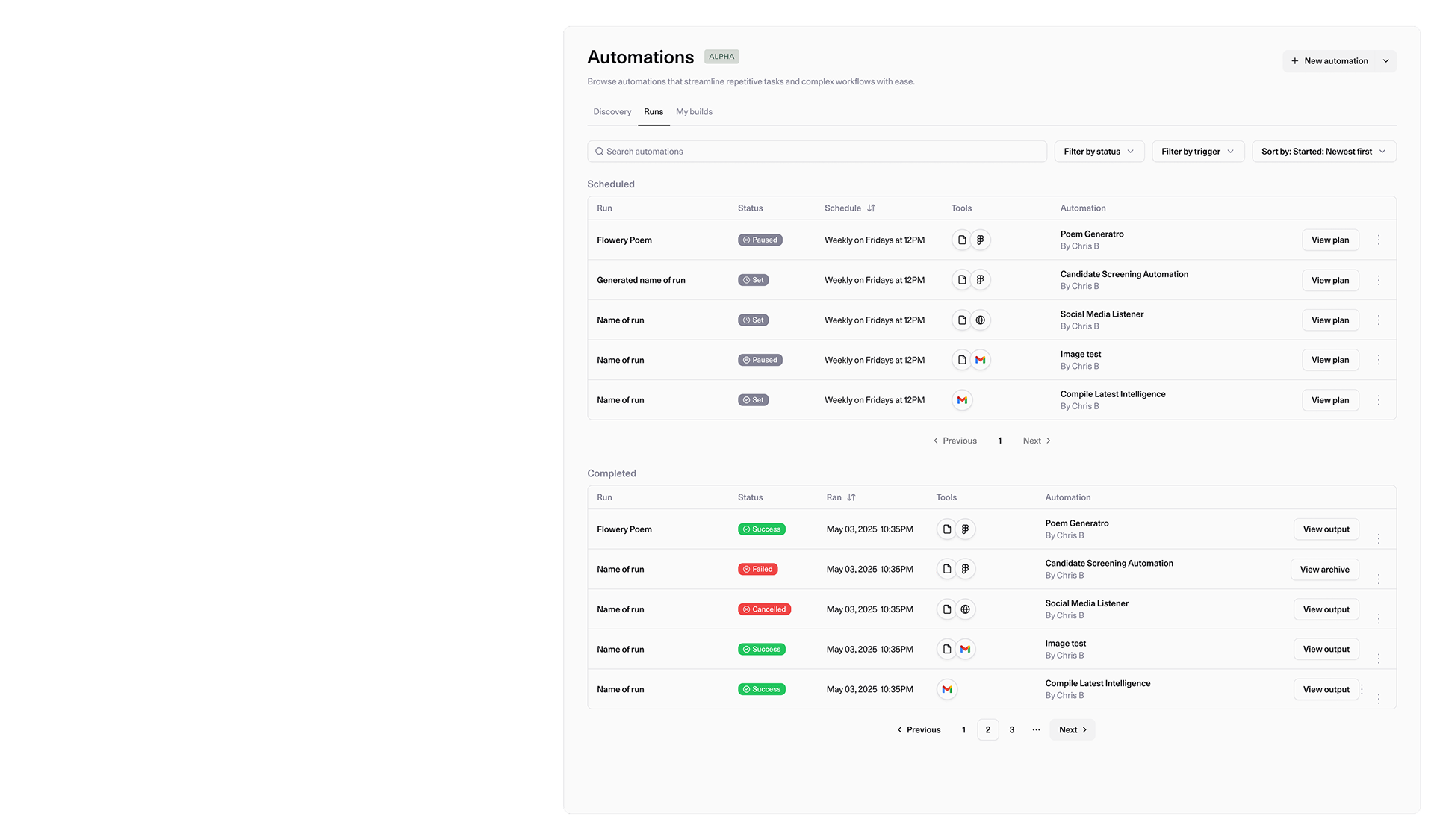Sort by Schedule column arrows icon
The width and height of the screenshot is (1434, 840).
[871, 208]
